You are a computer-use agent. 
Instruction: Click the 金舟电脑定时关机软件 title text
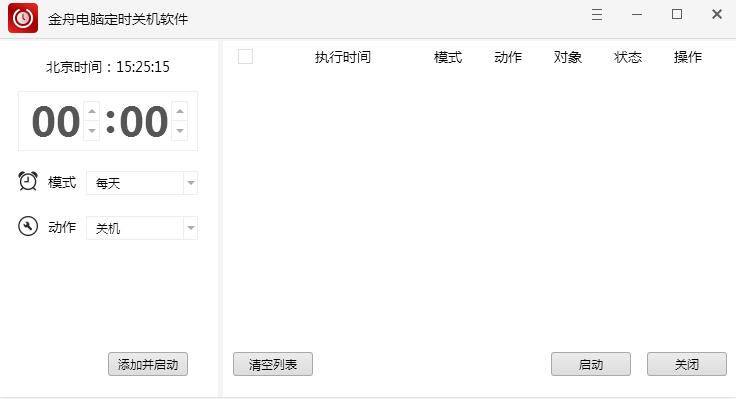click(118, 19)
